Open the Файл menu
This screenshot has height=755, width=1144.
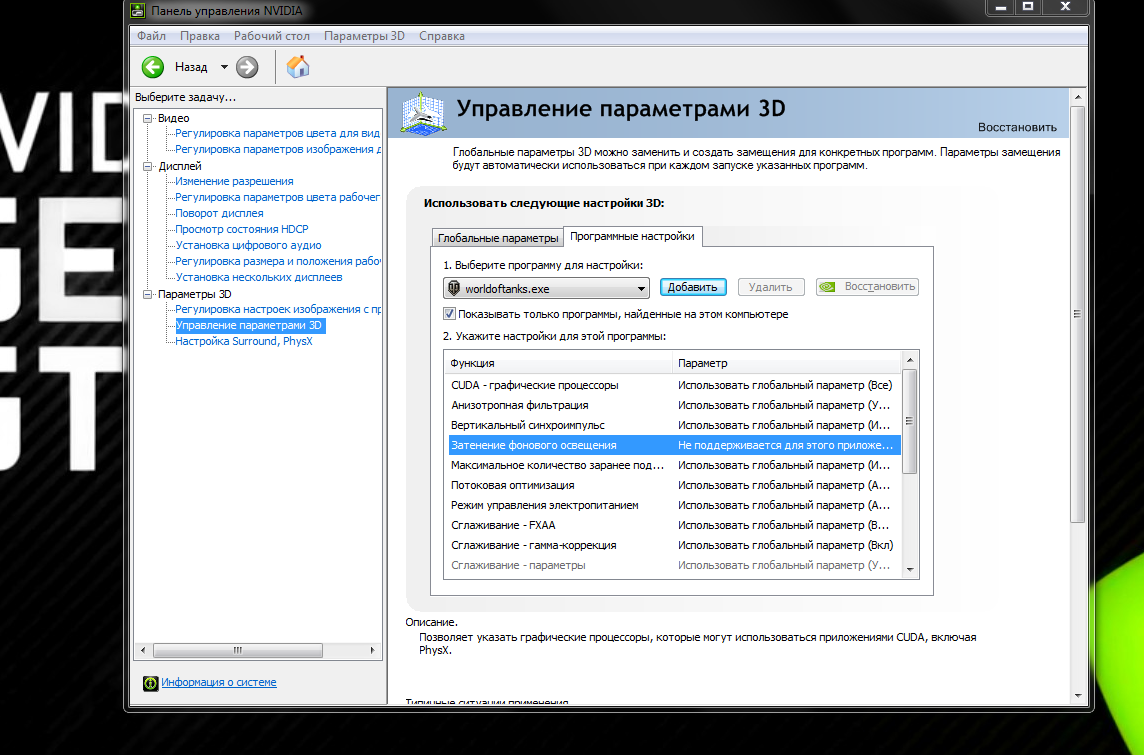point(152,36)
